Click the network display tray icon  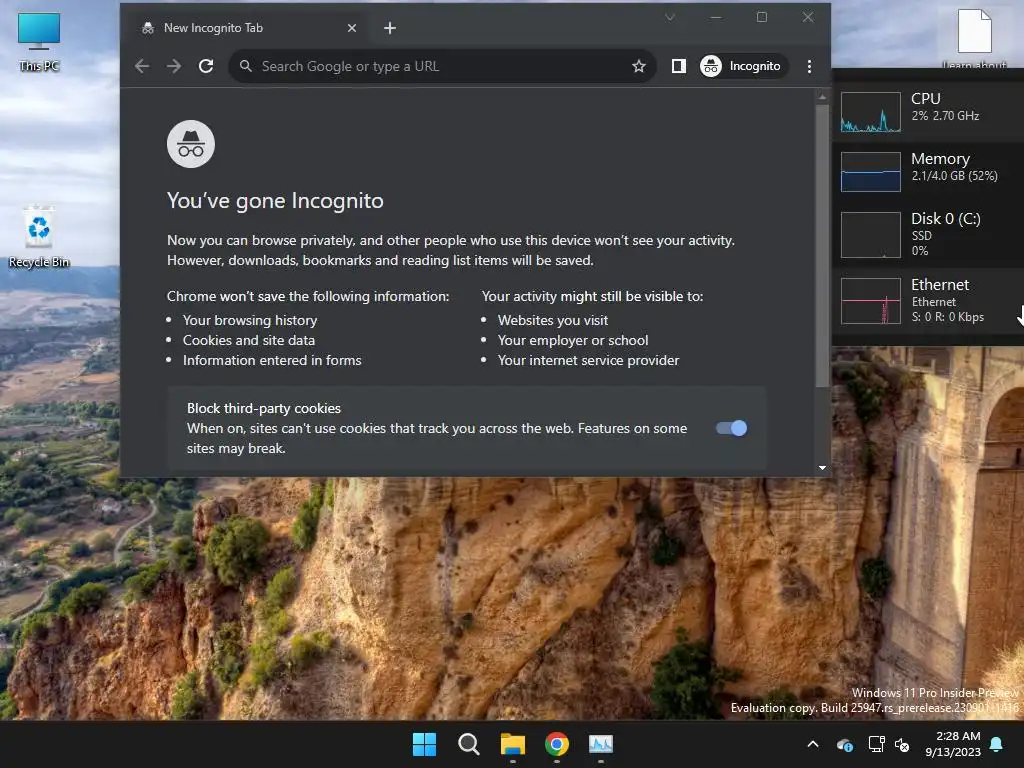(876, 744)
